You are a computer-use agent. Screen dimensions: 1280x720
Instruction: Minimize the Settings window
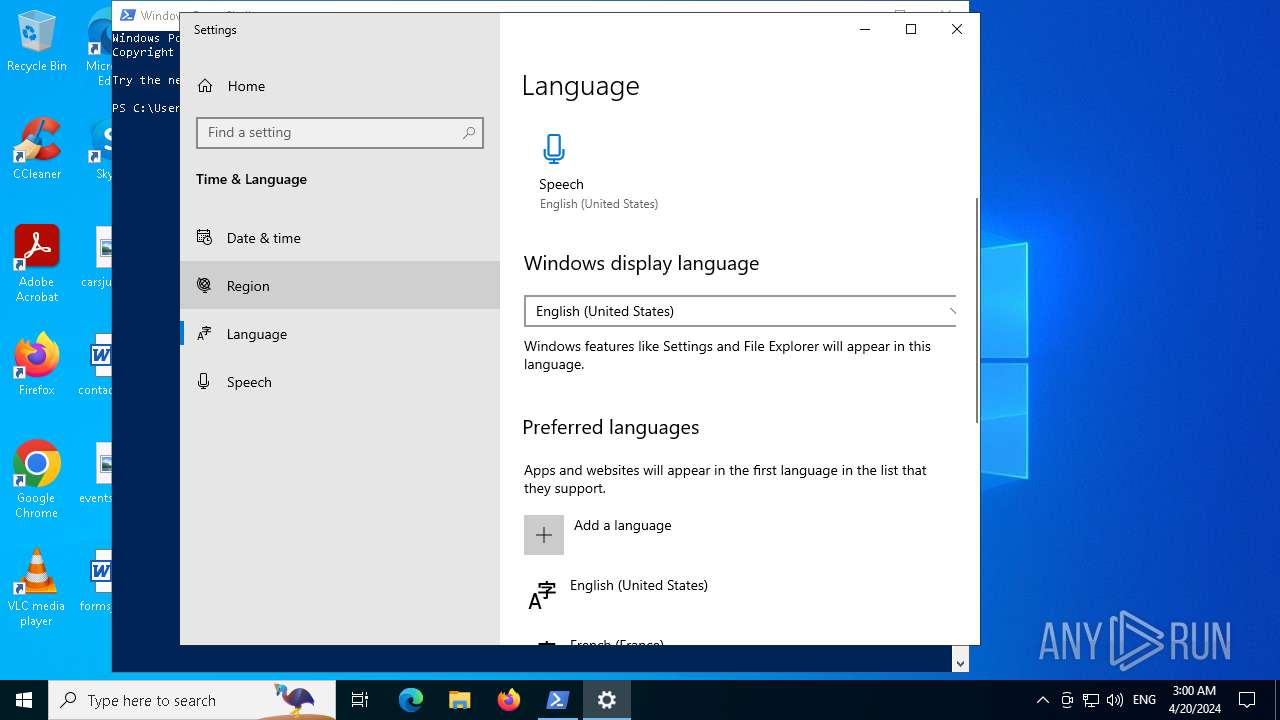(x=865, y=29)
